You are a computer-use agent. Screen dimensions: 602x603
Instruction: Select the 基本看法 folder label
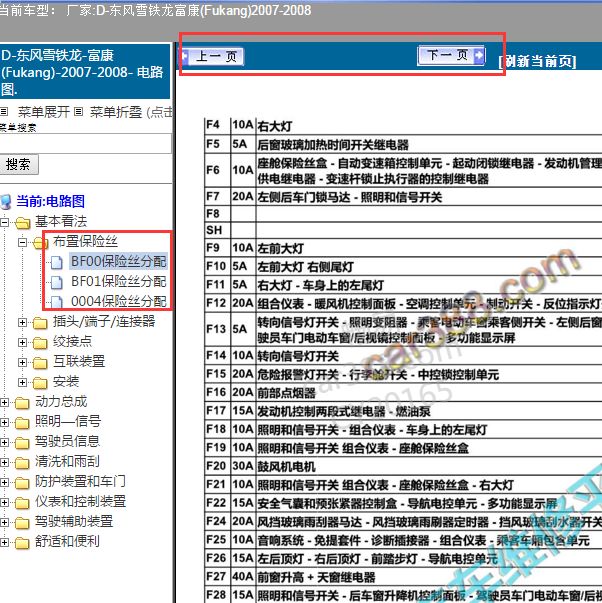click(x=61, y=221)
